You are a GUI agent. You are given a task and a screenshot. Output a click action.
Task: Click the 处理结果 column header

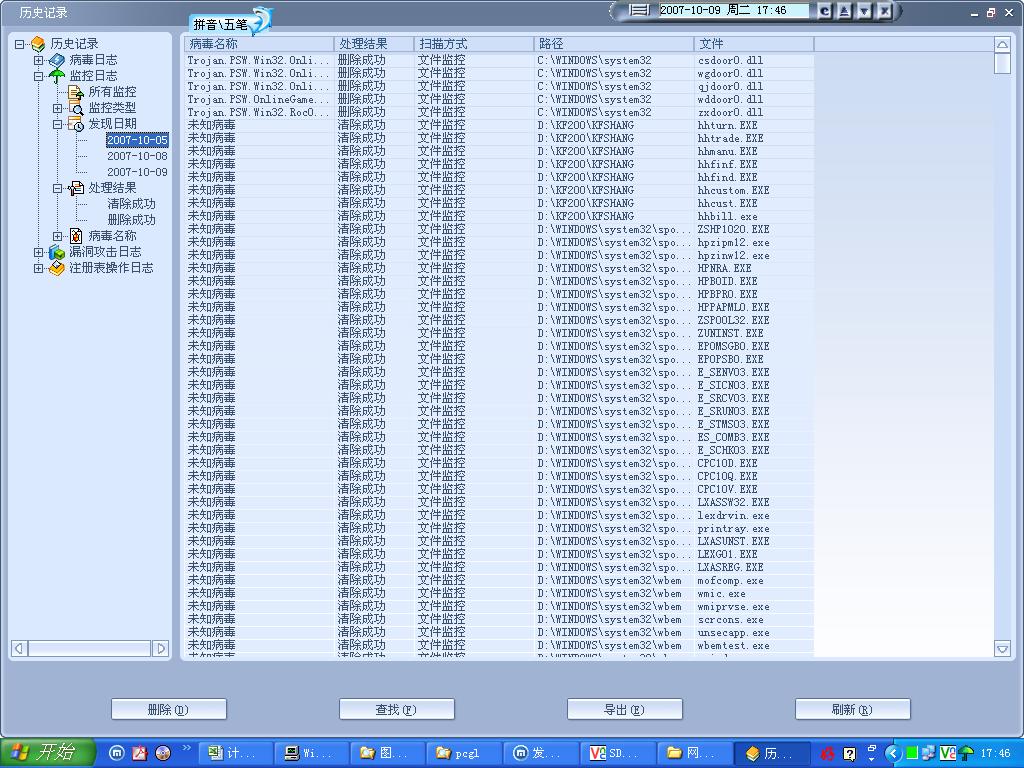[x=374, y=44]
